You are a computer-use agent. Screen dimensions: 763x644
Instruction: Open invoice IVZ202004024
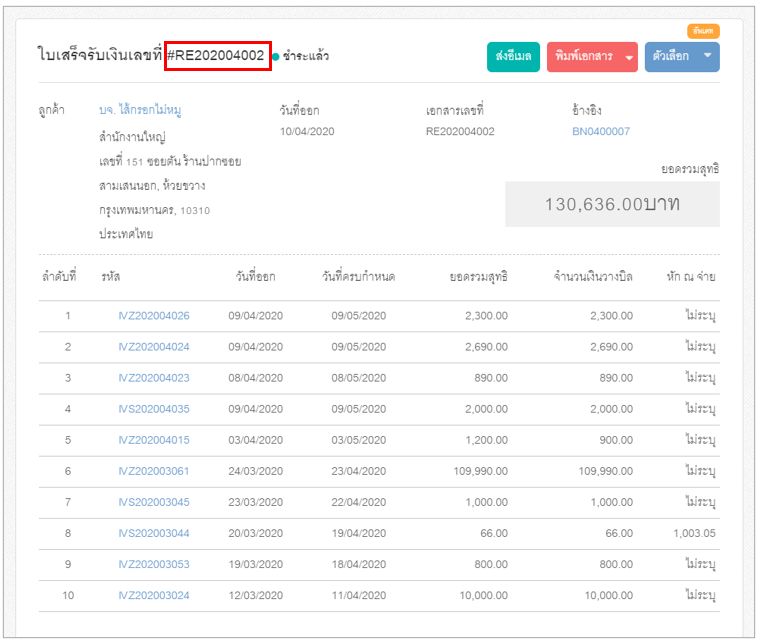pos(154,347)
